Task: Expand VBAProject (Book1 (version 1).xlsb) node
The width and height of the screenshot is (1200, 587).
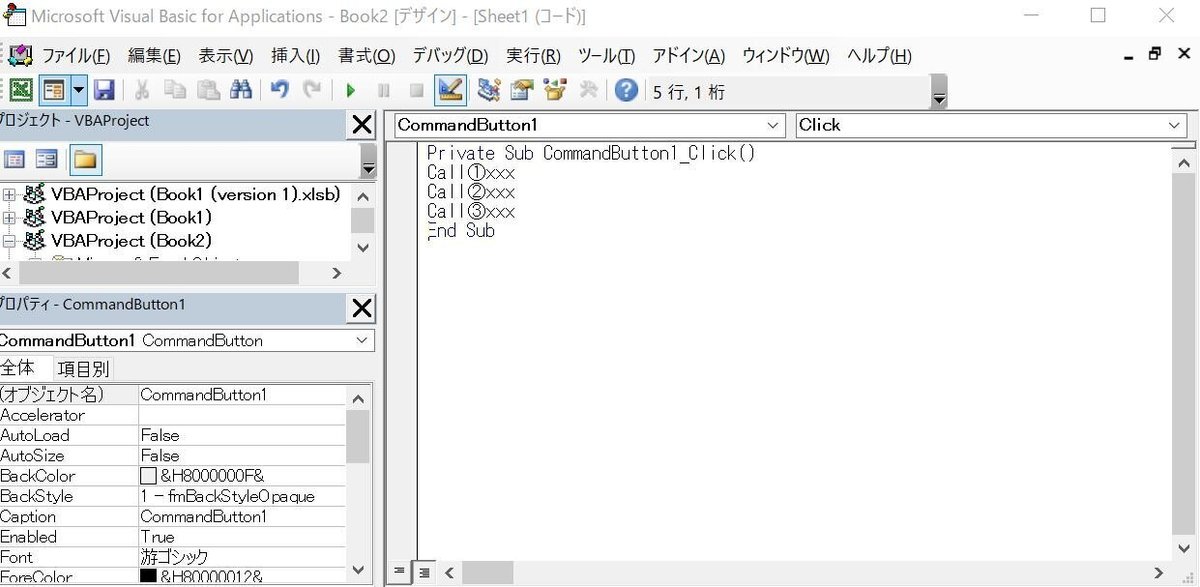Action: coord(10,194)
